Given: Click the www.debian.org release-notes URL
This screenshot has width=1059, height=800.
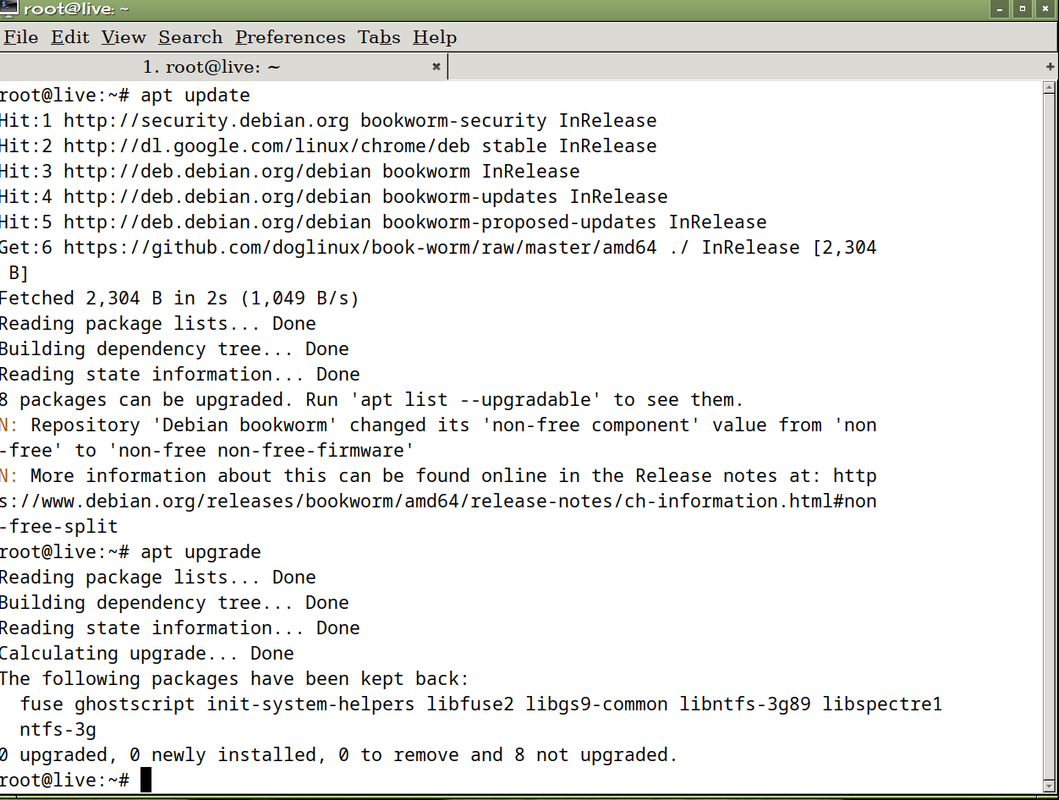Looking at the screenshot, I should [x=438, y=502].
